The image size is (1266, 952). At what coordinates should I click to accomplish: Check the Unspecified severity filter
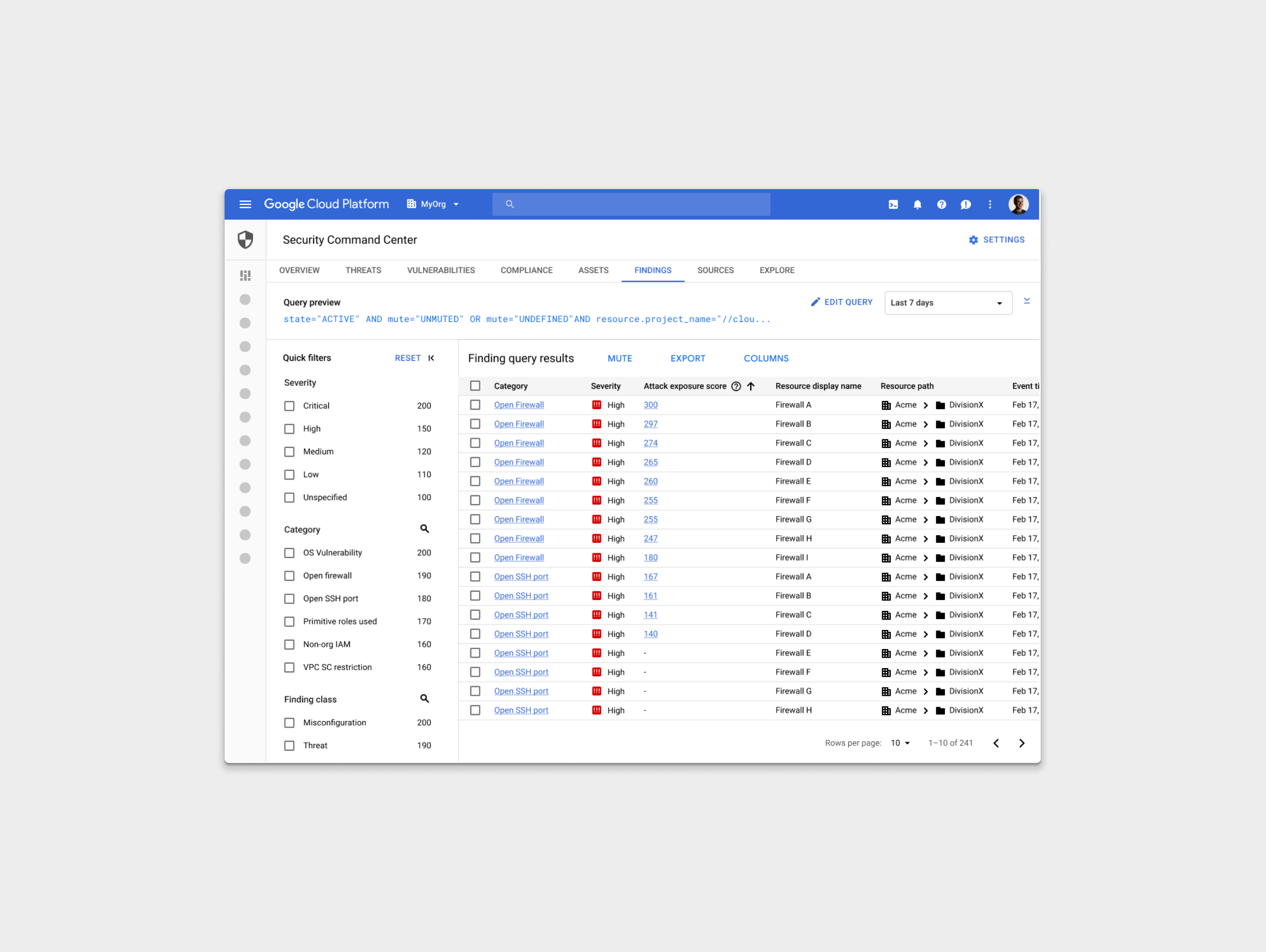[290, 498]
